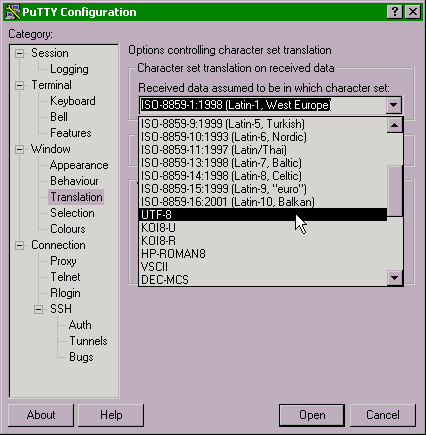This screenshot has width=426, height=435.
Task: Select the Terminal category
Action: click(x=51, y=85)
